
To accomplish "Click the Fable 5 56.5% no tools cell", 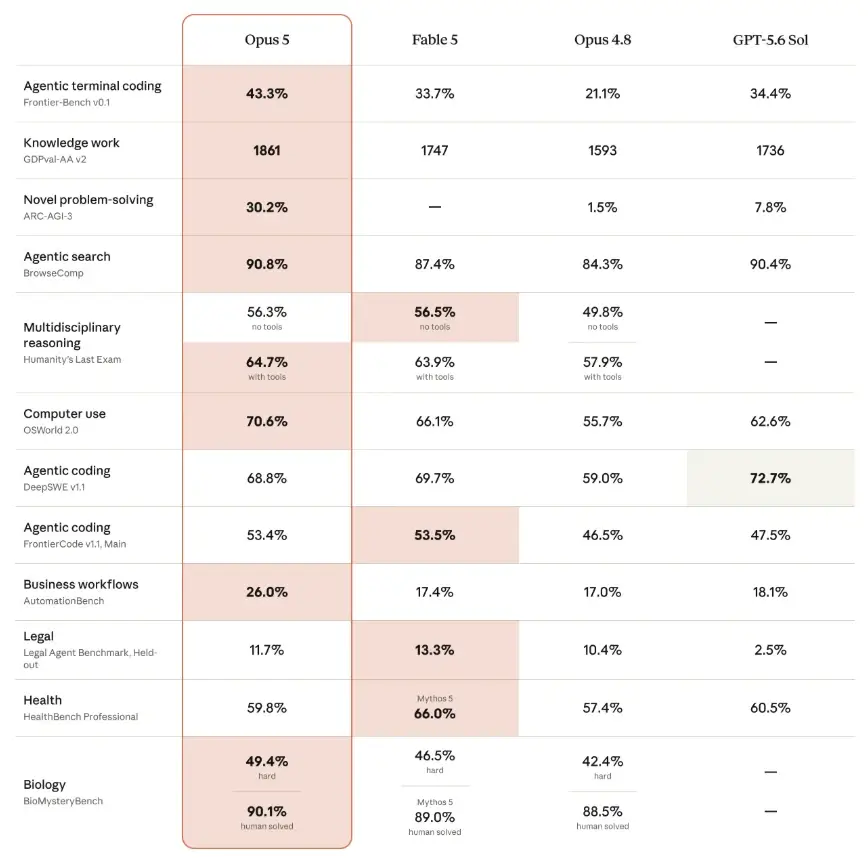I will point(435,318).
